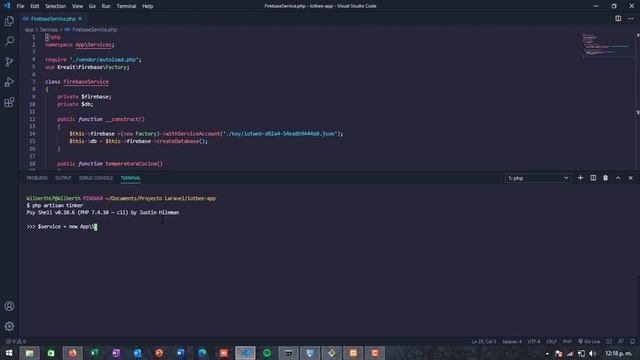Screen dimensions: 640x360
Task: Split the terminal panel
Action: point(593,178)
